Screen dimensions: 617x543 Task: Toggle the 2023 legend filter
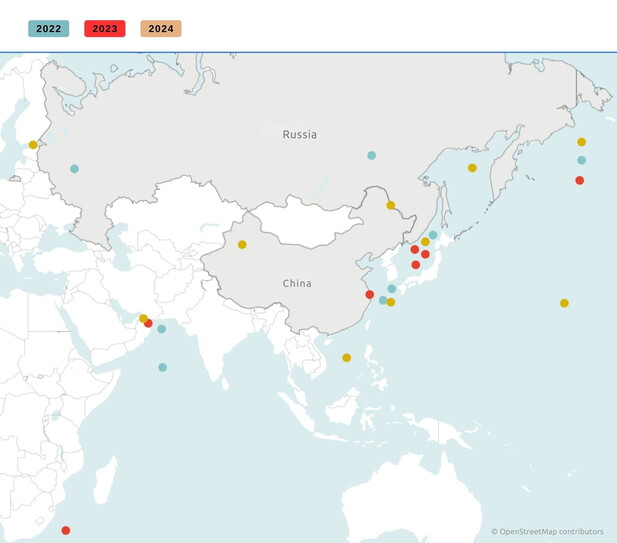pyautogui.click(x=104, y=28)
